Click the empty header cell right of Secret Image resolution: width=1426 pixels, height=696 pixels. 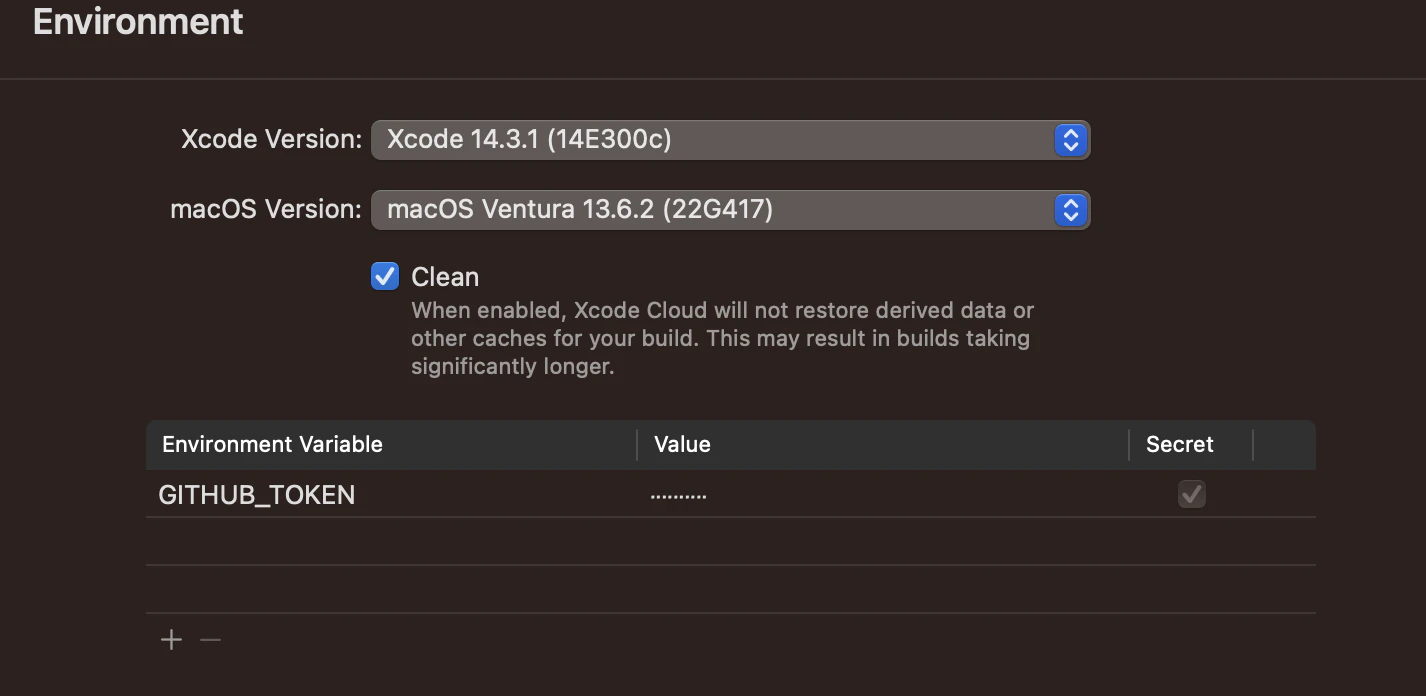[x=1284, y=445]
